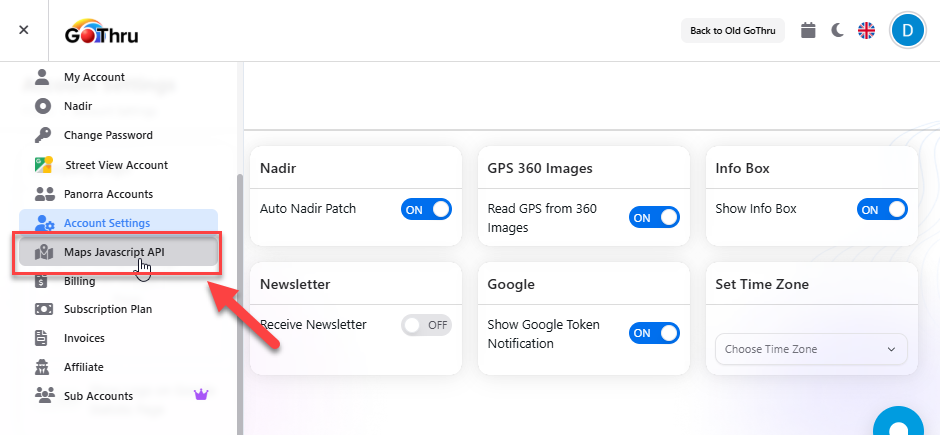
Task: Toggle Show Google Token Notification off
Action: (x=654, y=333)
